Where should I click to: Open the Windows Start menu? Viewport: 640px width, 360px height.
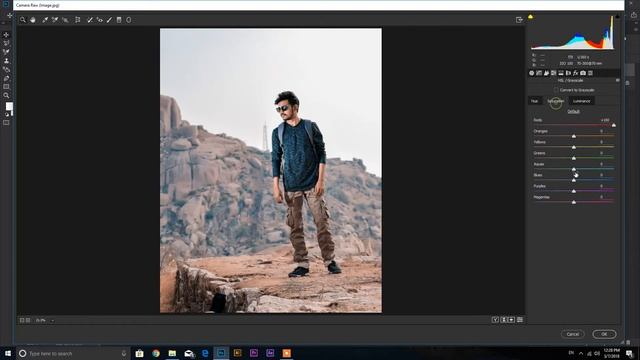[8, 353]
